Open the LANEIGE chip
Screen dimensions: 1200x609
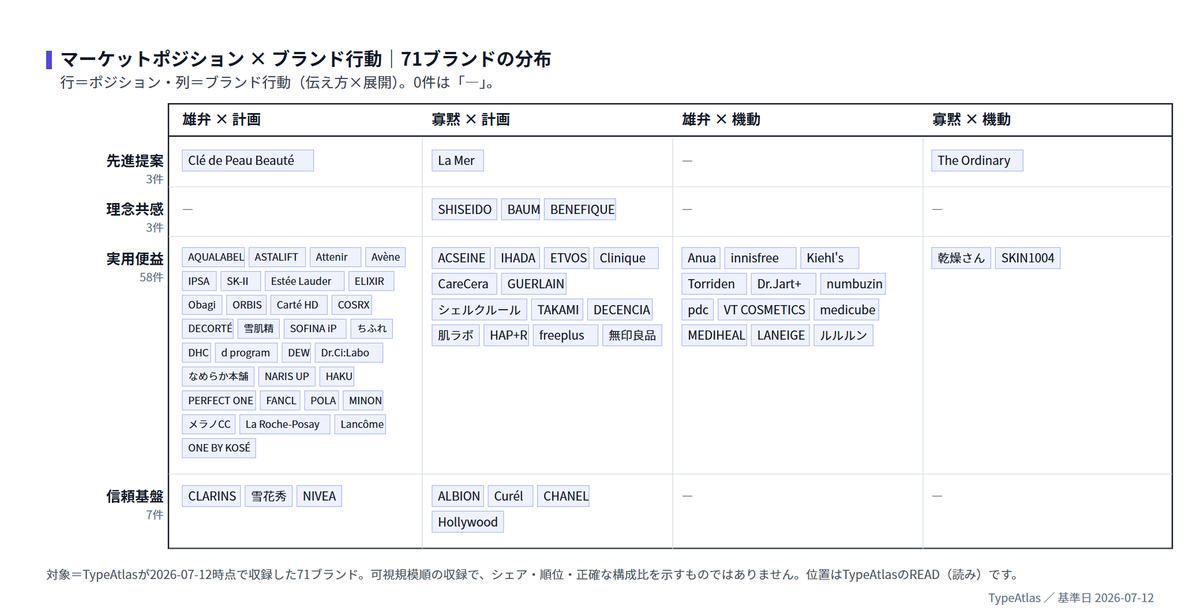[x=780, y=335]
